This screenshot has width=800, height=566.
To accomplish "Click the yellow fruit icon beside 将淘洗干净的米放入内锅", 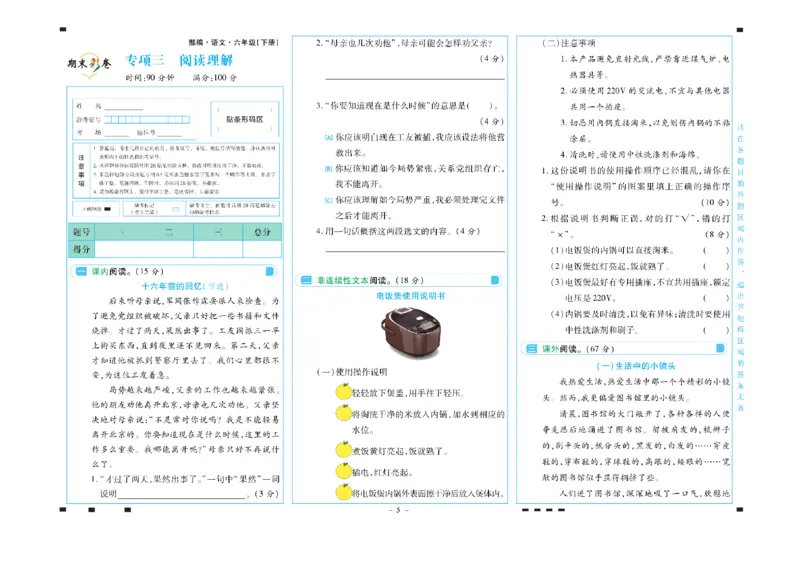I will [x=343, y=412].
